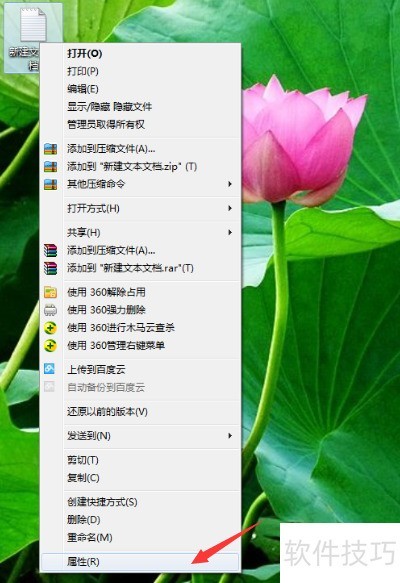Choose 重命名(M) to rename the file
Viewport: 400px width, 583px height.
(x=140, y=537)
